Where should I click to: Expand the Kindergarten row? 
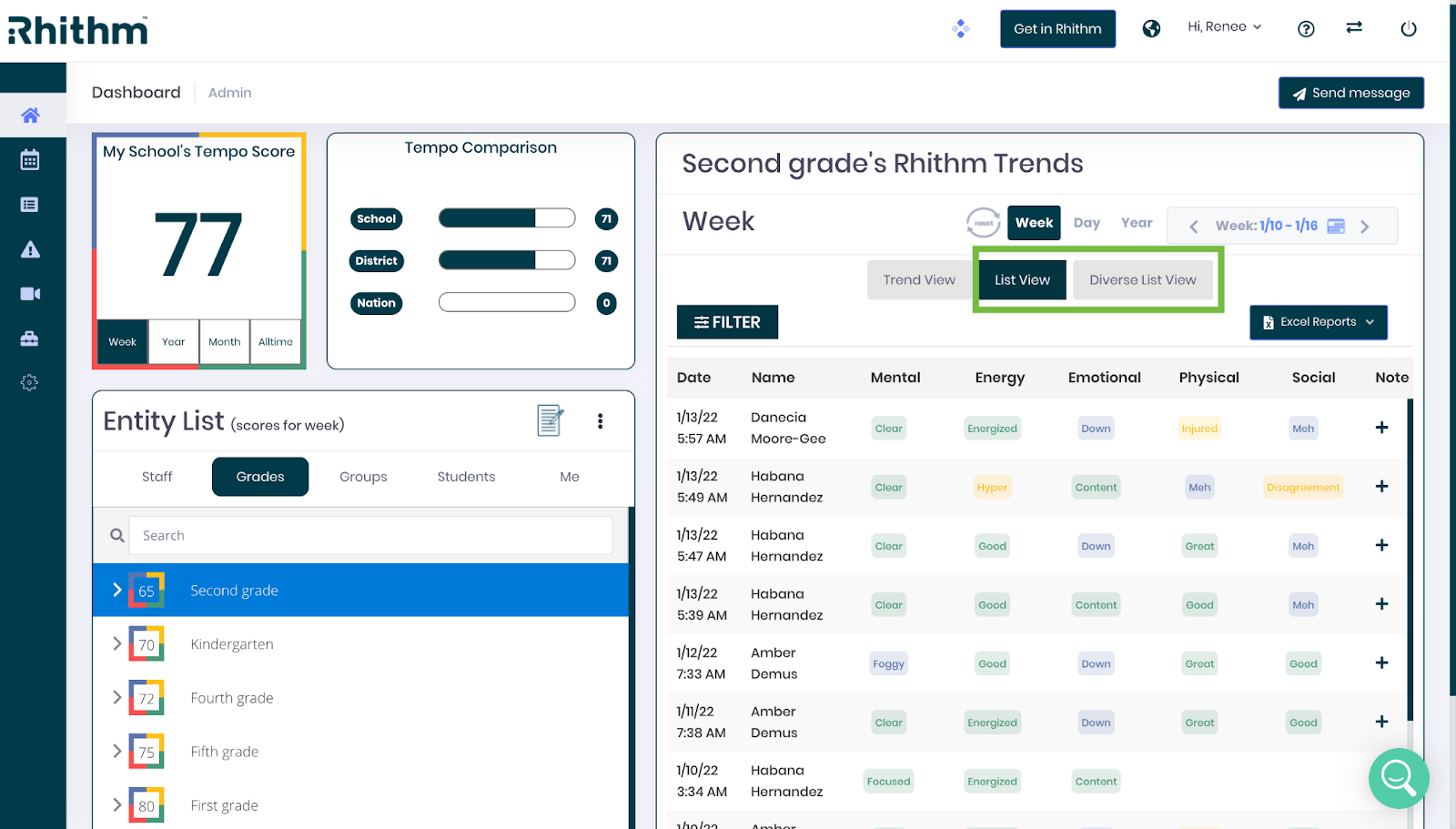click(x=117, y=643)
